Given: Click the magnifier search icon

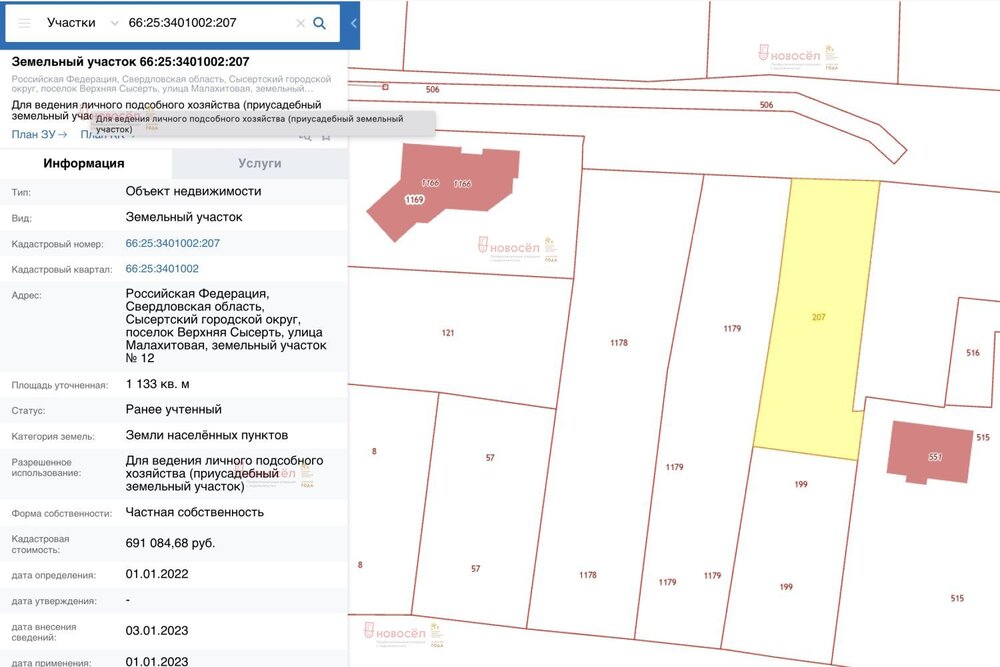Looking at the screenshot, I should (x=320, y=24).
